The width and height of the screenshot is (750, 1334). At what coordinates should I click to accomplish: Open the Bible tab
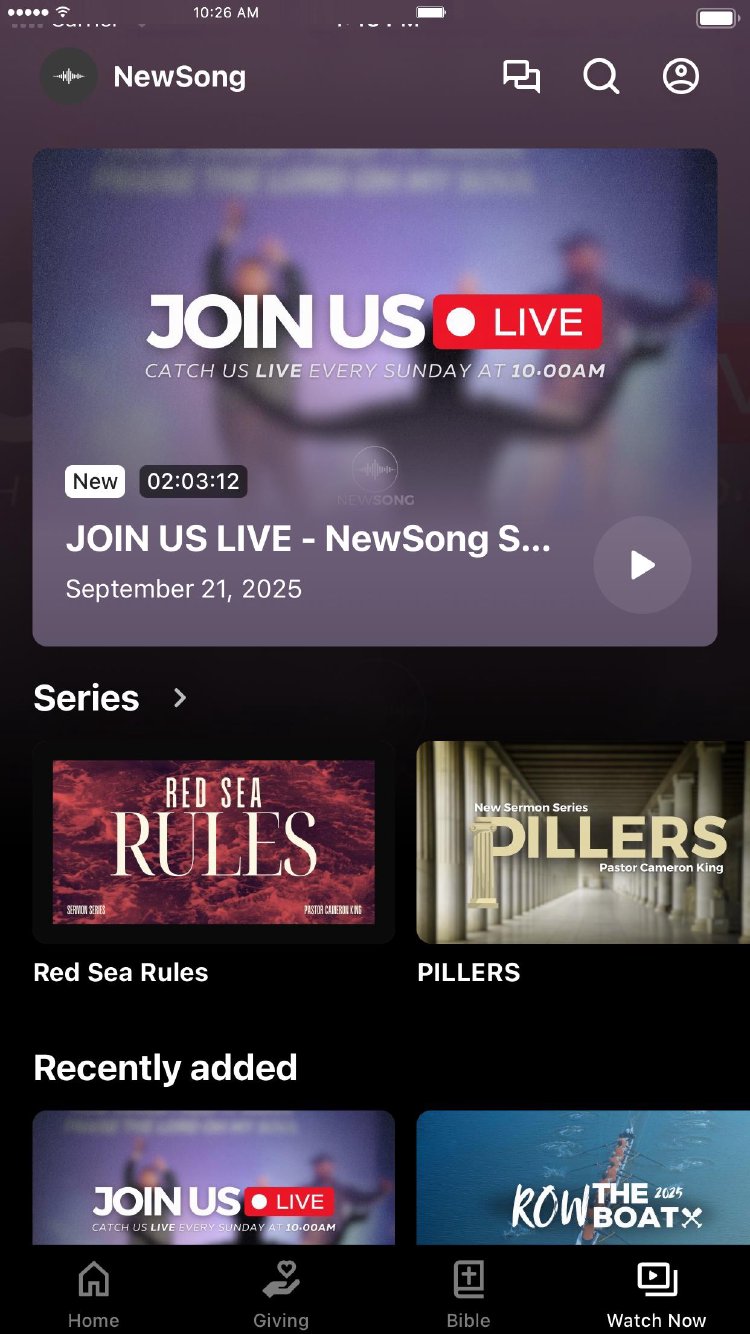click(x=468, y=1295)
